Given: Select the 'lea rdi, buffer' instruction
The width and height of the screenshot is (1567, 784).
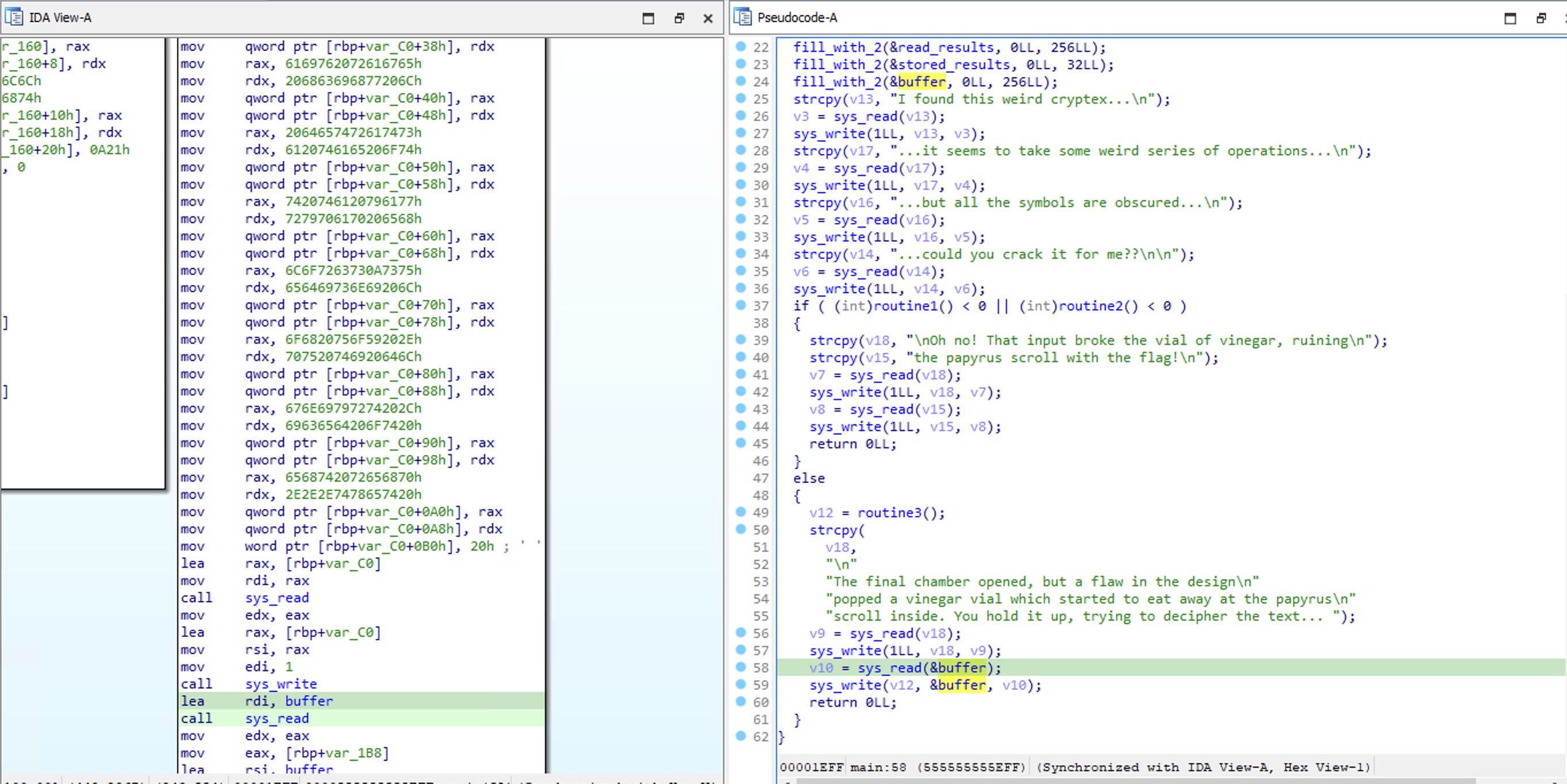Looking at the screenshot, I should (362, 701).
